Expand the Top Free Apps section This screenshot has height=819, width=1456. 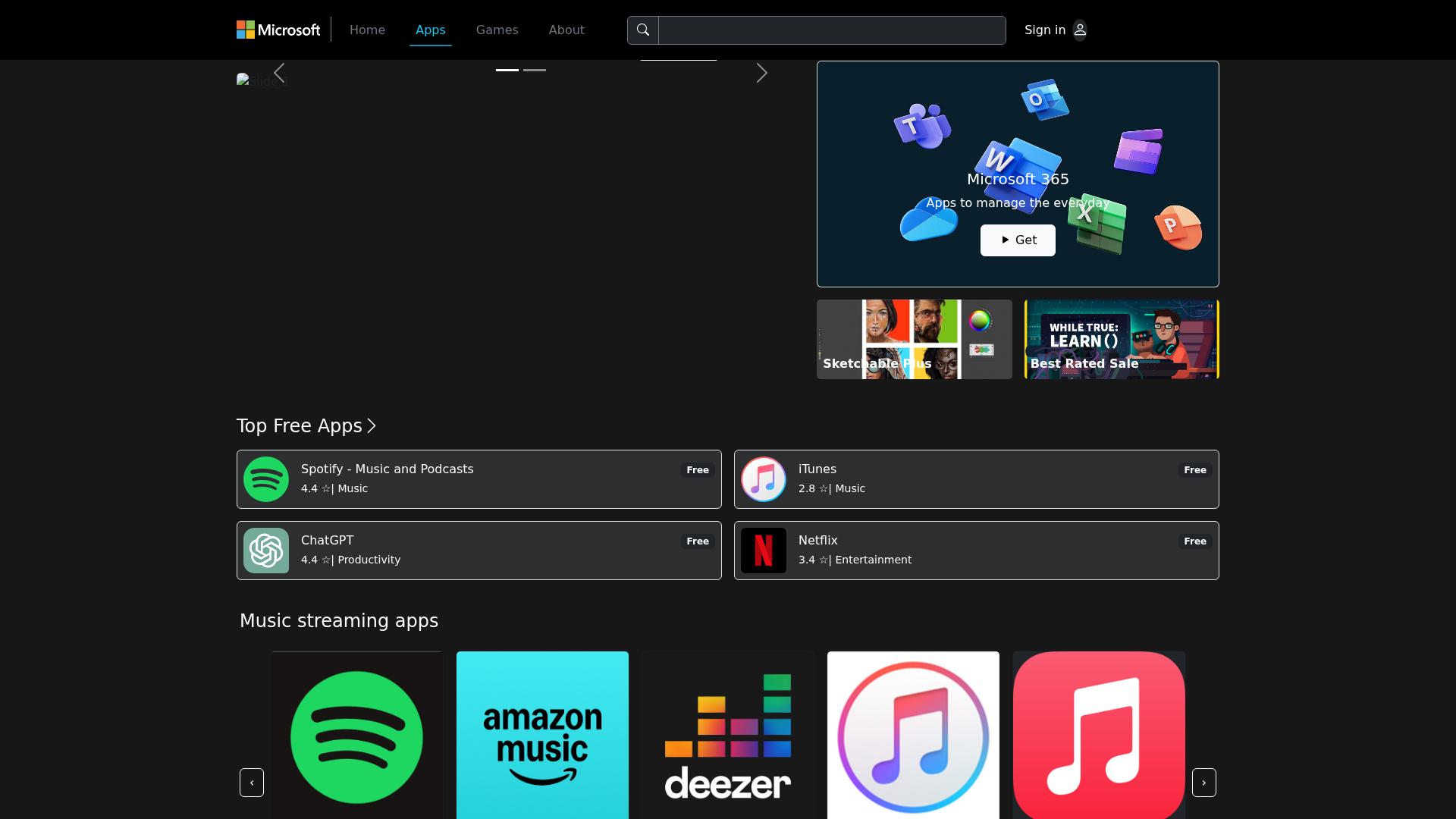tap(306, 425)
